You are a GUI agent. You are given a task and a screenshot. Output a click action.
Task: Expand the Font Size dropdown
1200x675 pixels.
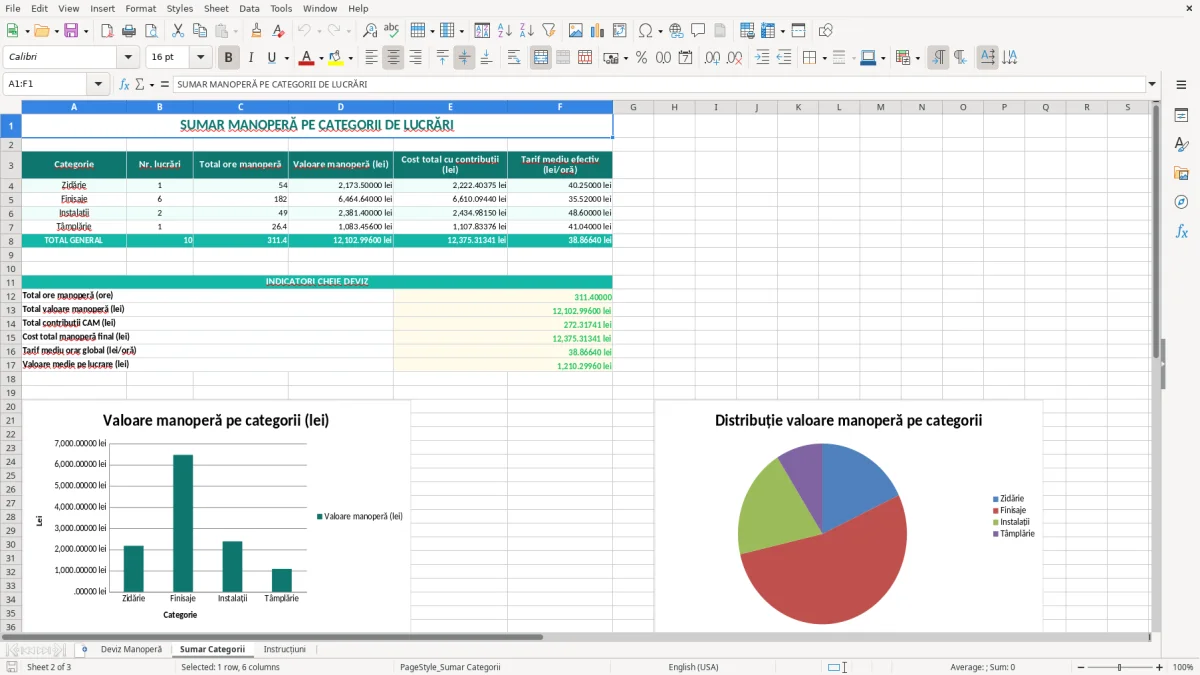click(201, 58)
